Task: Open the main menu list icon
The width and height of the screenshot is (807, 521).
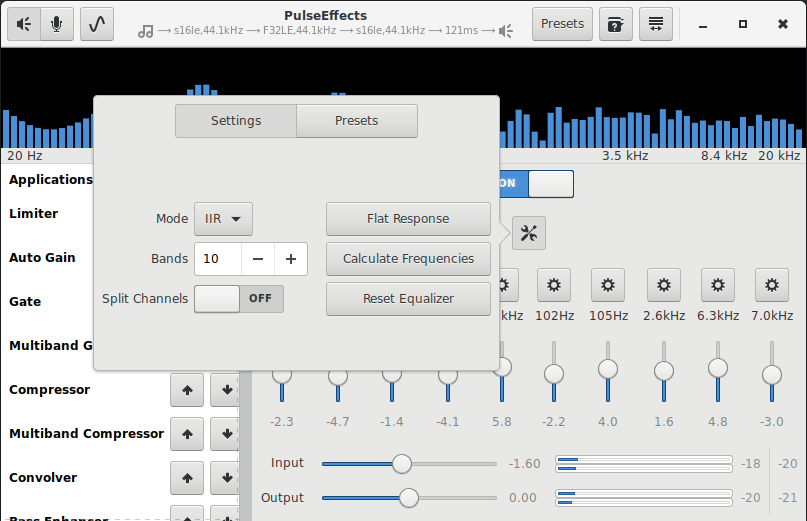Action: (x=656, y=24)
